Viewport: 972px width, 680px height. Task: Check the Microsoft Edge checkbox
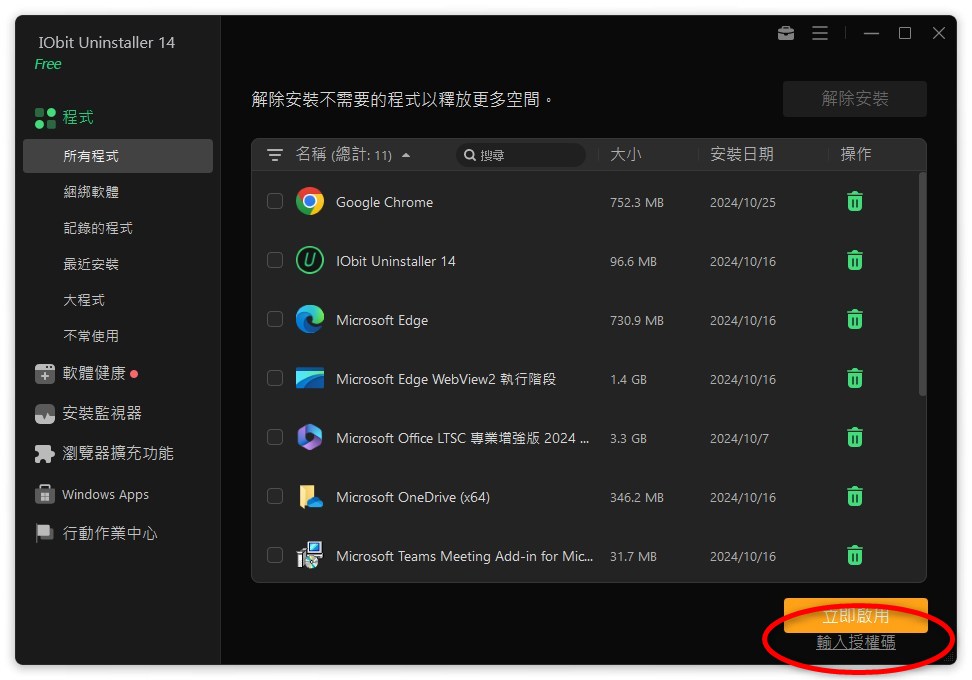pyautogui.click(x=275, y=319)
